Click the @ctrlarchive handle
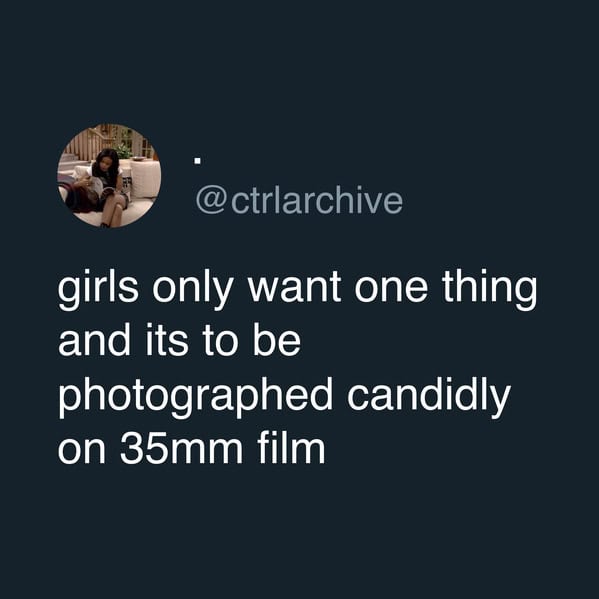 tap(299, 201)
